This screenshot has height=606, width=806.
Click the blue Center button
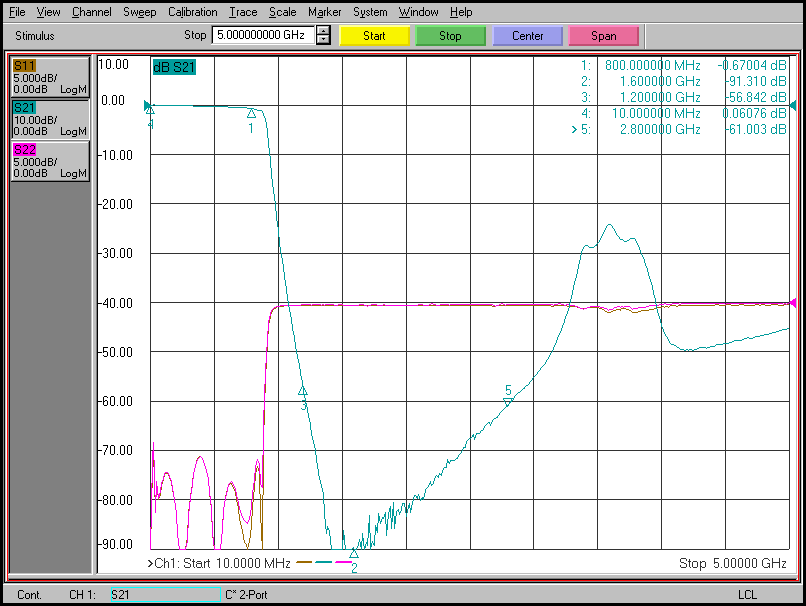527,36
